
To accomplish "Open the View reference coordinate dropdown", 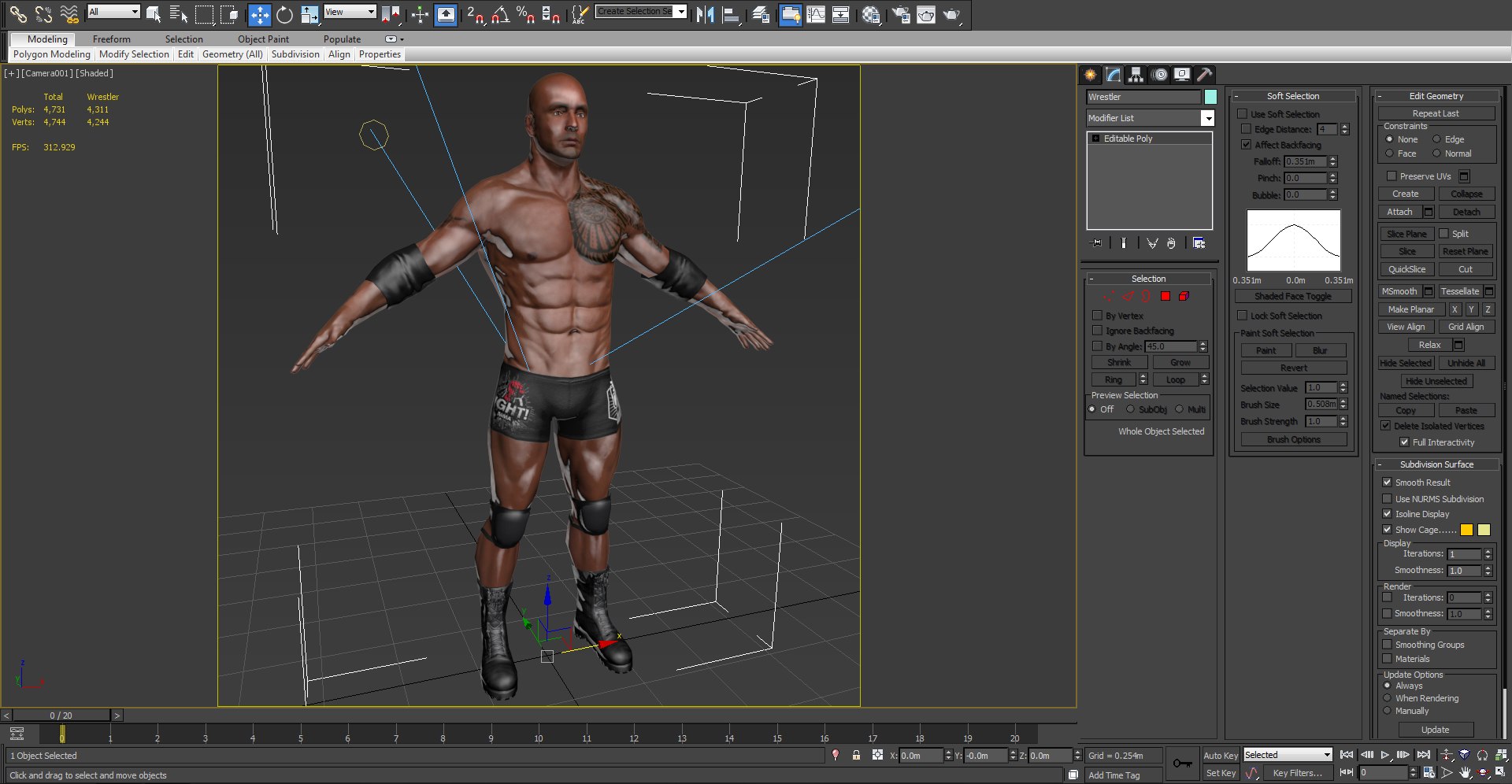I will 350,12.
